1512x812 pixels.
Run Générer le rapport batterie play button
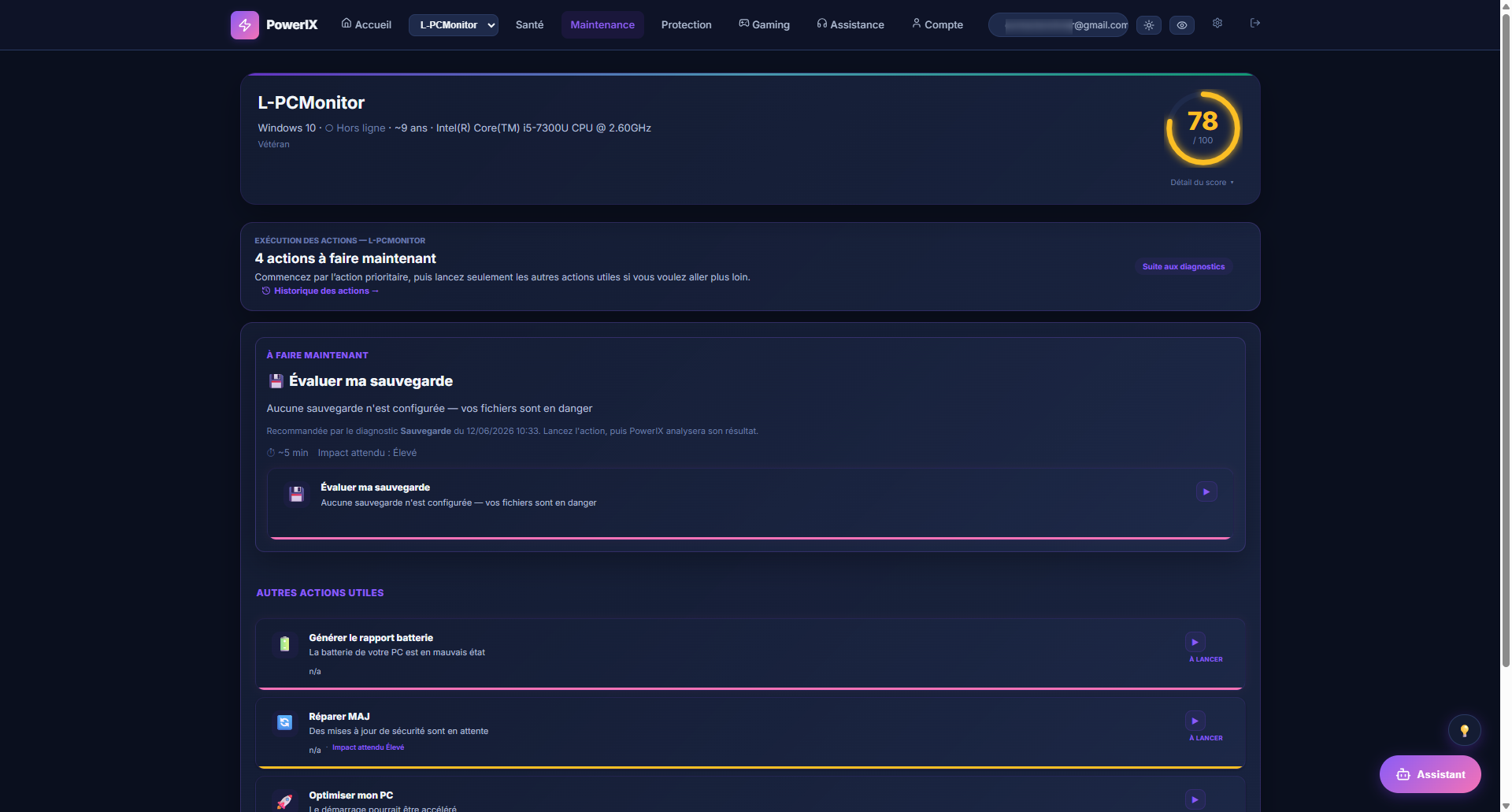pyautogui.click(x=1195, y=642)
